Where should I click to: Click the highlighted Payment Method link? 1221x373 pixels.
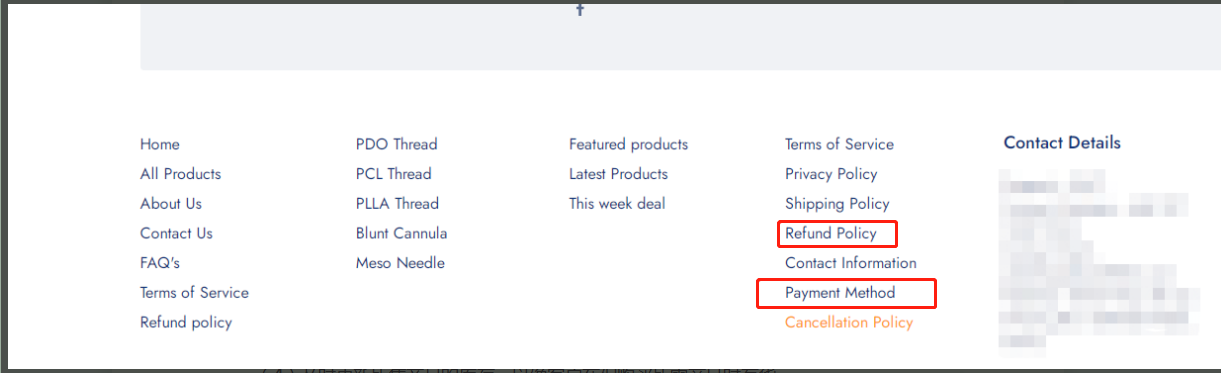(x=840, y=293)
